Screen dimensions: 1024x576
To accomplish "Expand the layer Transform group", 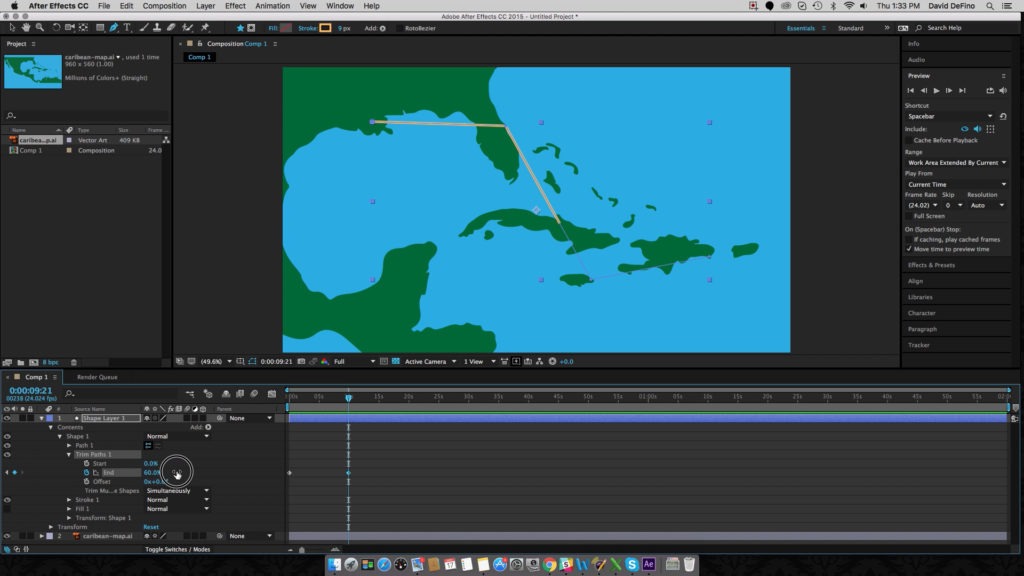I will (x=51, y=527).
